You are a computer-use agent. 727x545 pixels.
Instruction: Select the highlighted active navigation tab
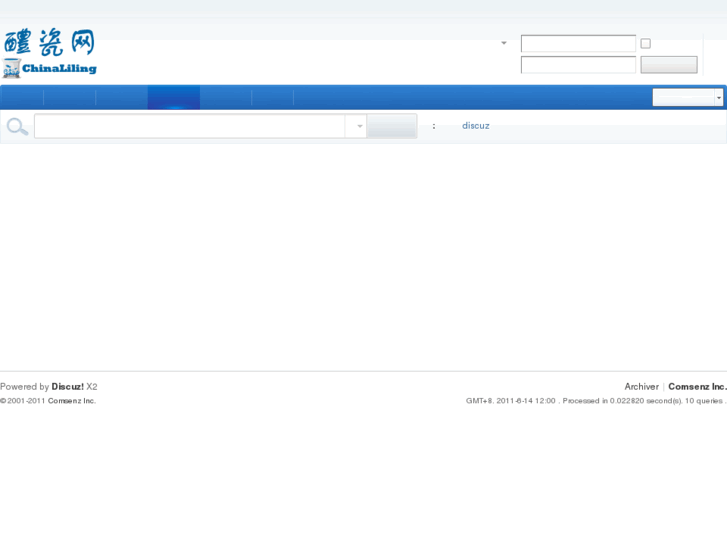tap(174, 97)
